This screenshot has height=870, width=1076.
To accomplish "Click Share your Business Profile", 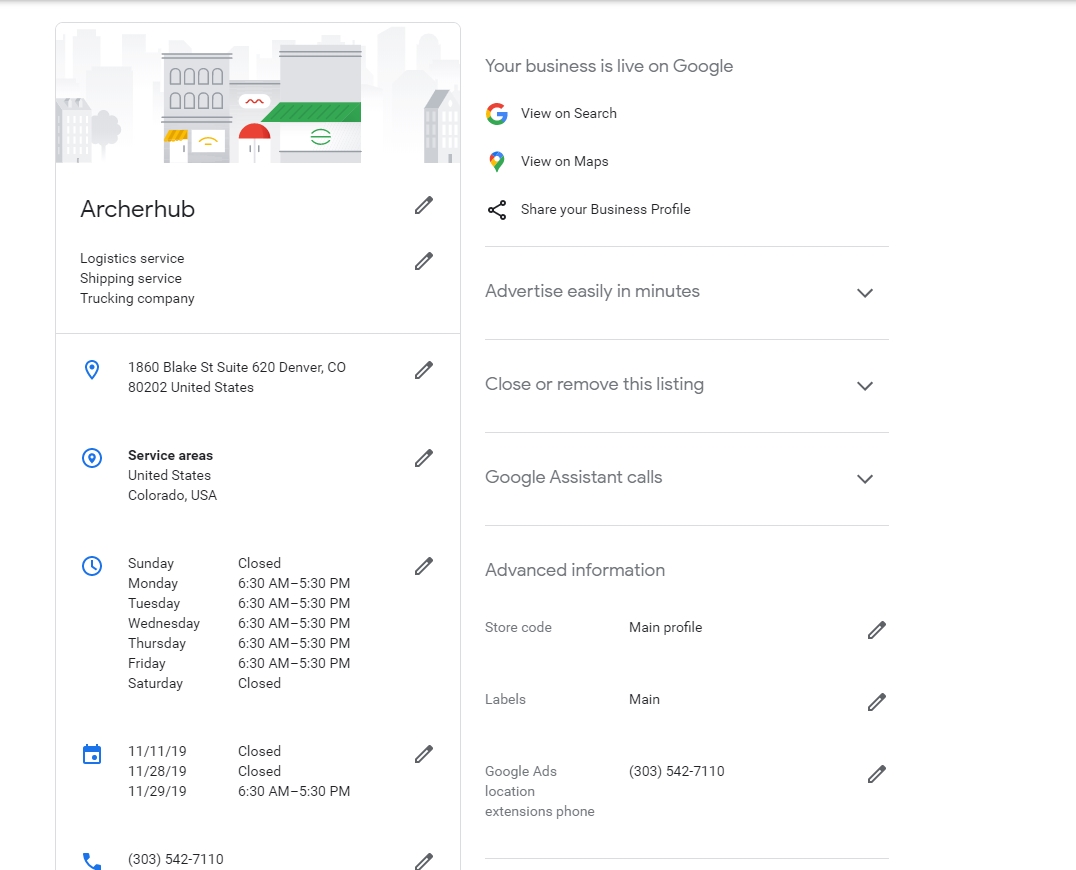I will (605, 210).
